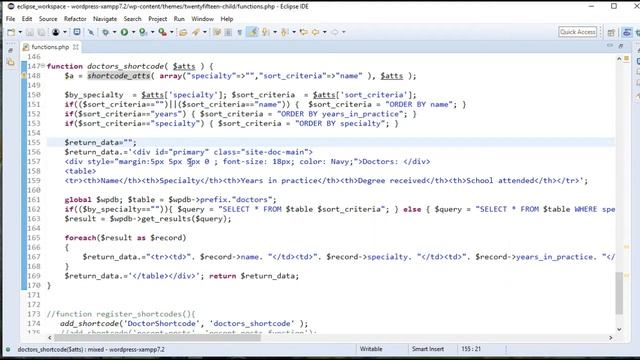Click the restore view icon in left trim

pyautogui.click(x=11, y=51)
